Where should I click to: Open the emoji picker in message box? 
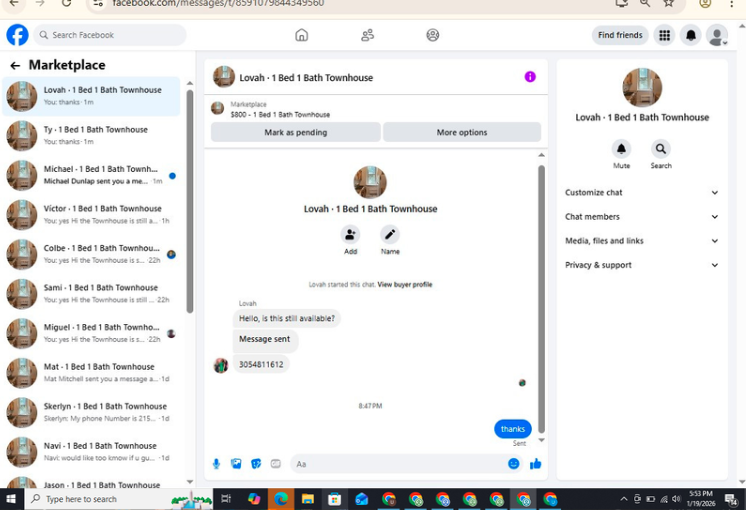(513, 464)
